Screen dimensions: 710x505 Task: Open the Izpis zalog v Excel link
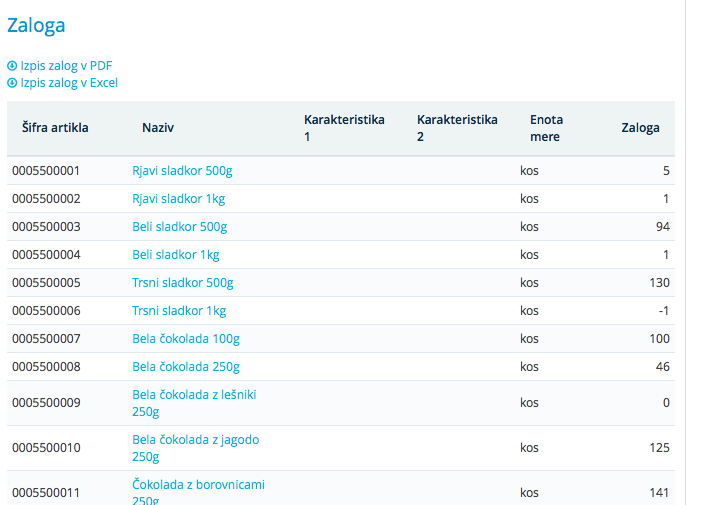[69, 83]
